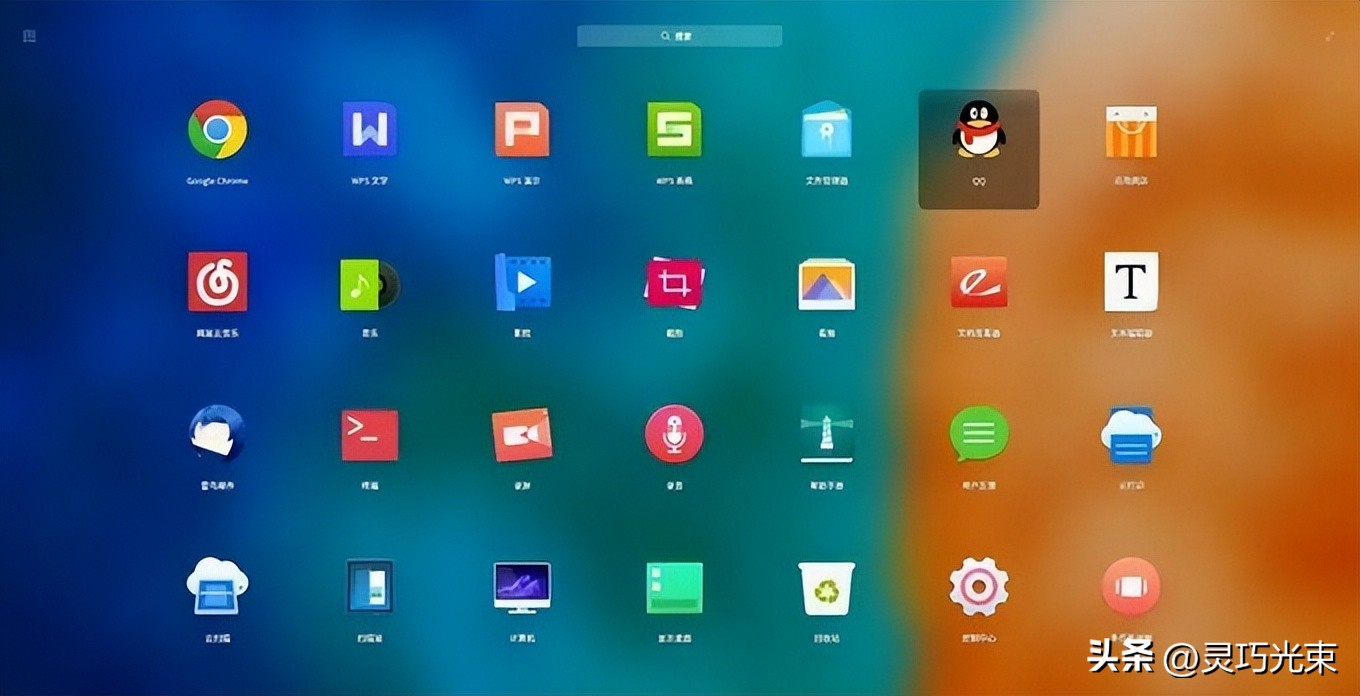Screen dimensions: 1360x696
Task: Open the Voice Recorder microphone icon
Action: [x=674, y=434]
